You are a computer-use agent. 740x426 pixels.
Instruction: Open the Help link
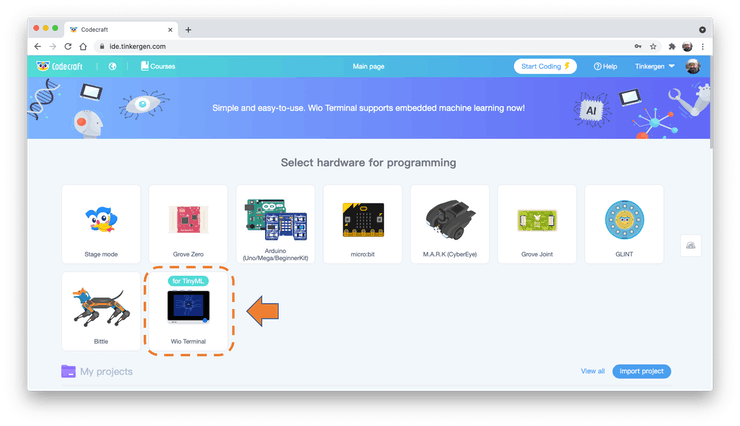tap(605, 67)
